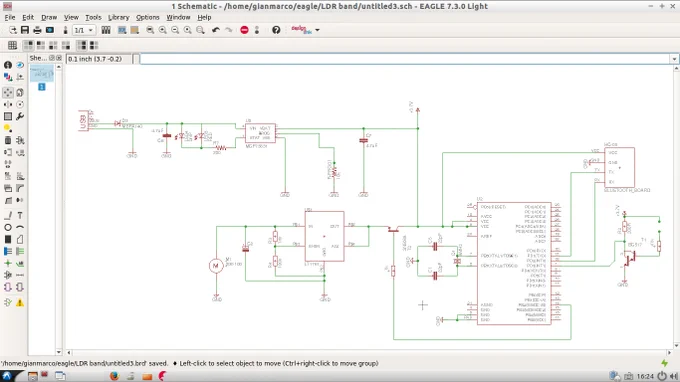Open the sheet selector 1/1 dropdown
This screenshot has height=382, width=680.
(84, 30)
